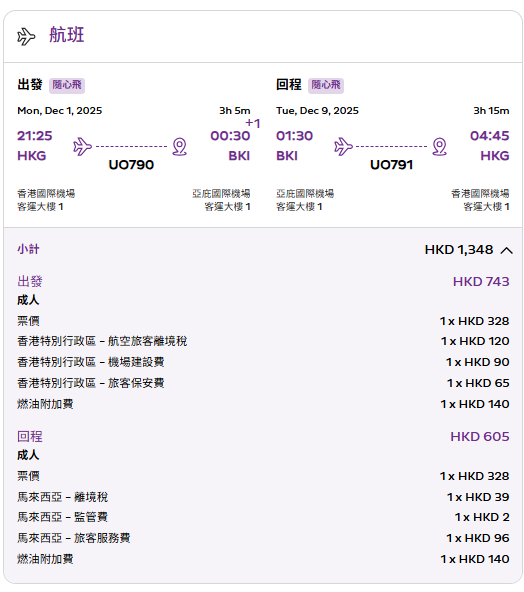The height and width of the screenshot is (592, 524).
Task: Click 亞庇國際機場 under the return departure
Action: [x=305, y=194]
